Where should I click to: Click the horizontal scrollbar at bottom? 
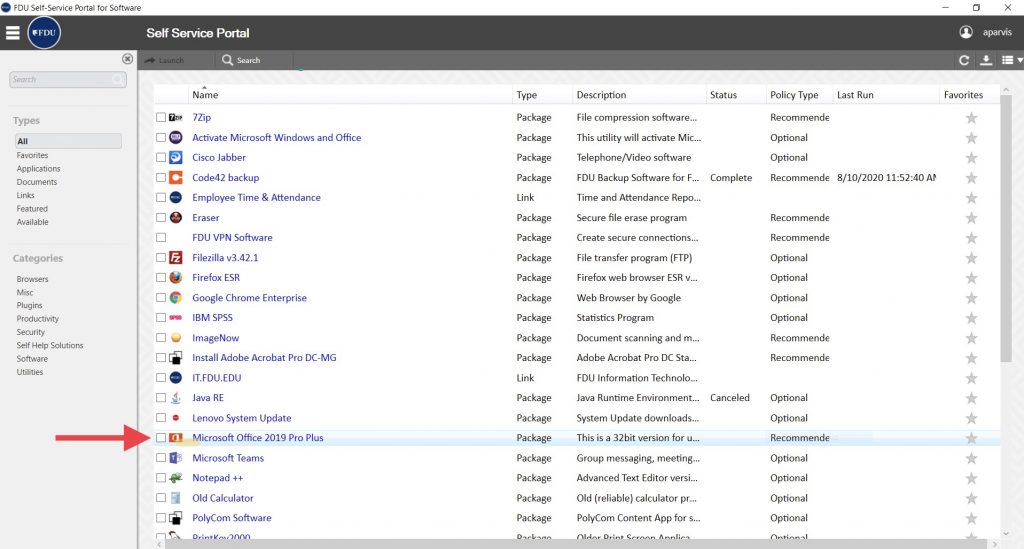click(578, 544)
